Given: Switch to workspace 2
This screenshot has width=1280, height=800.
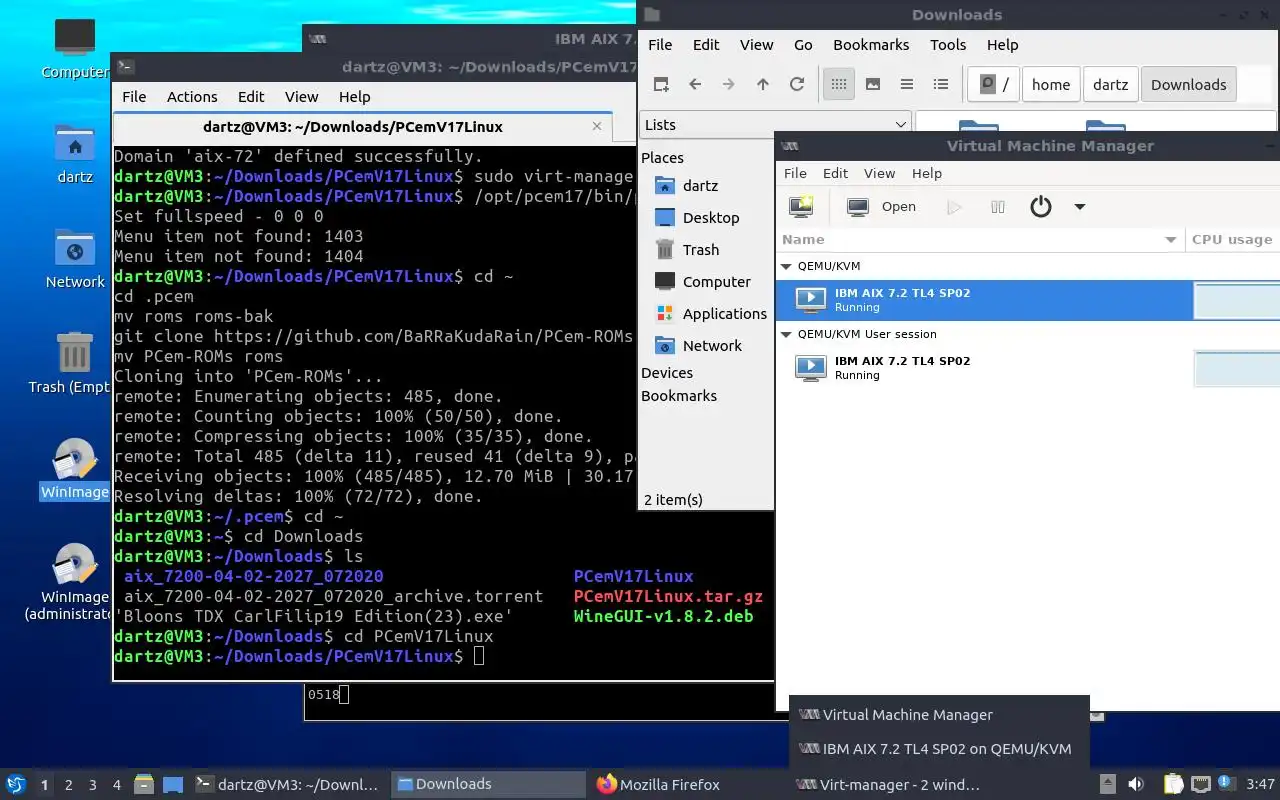Looking at the screenshot, I should (x=68, y=785).
